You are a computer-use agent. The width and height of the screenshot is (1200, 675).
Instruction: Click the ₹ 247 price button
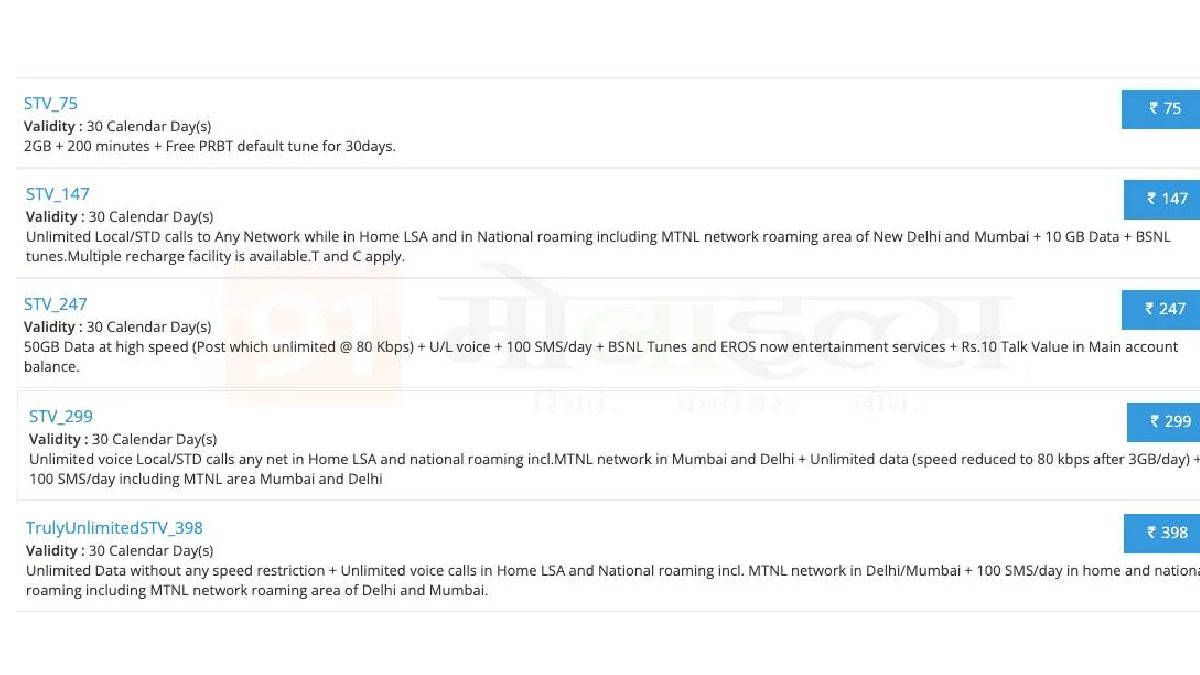1160,309
